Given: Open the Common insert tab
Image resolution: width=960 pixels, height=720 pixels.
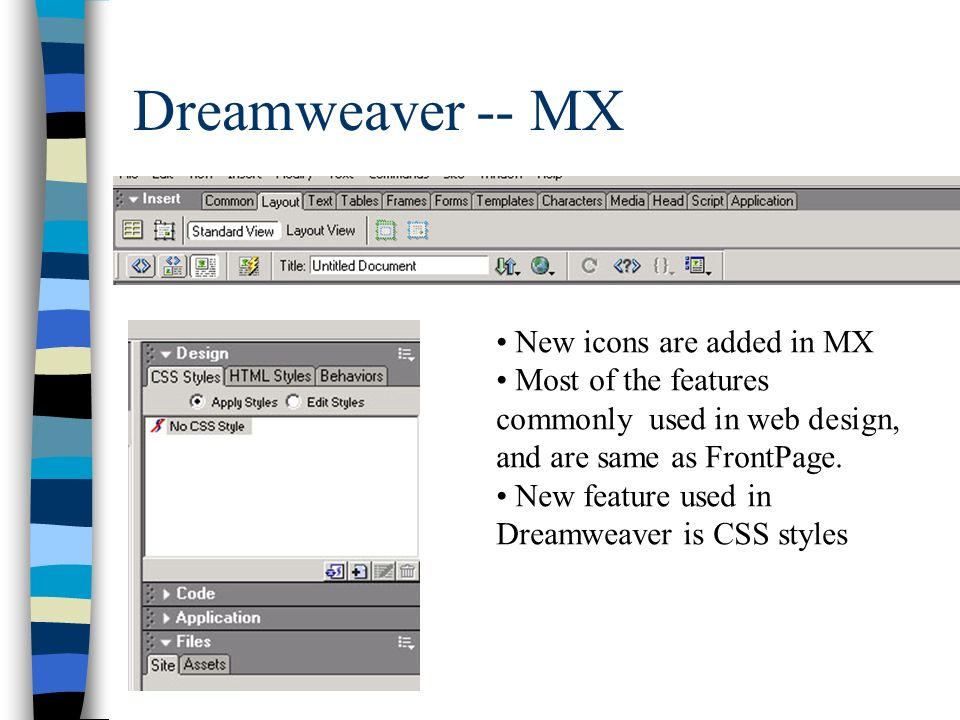Looking at the screenshot, I should [229, 201].
